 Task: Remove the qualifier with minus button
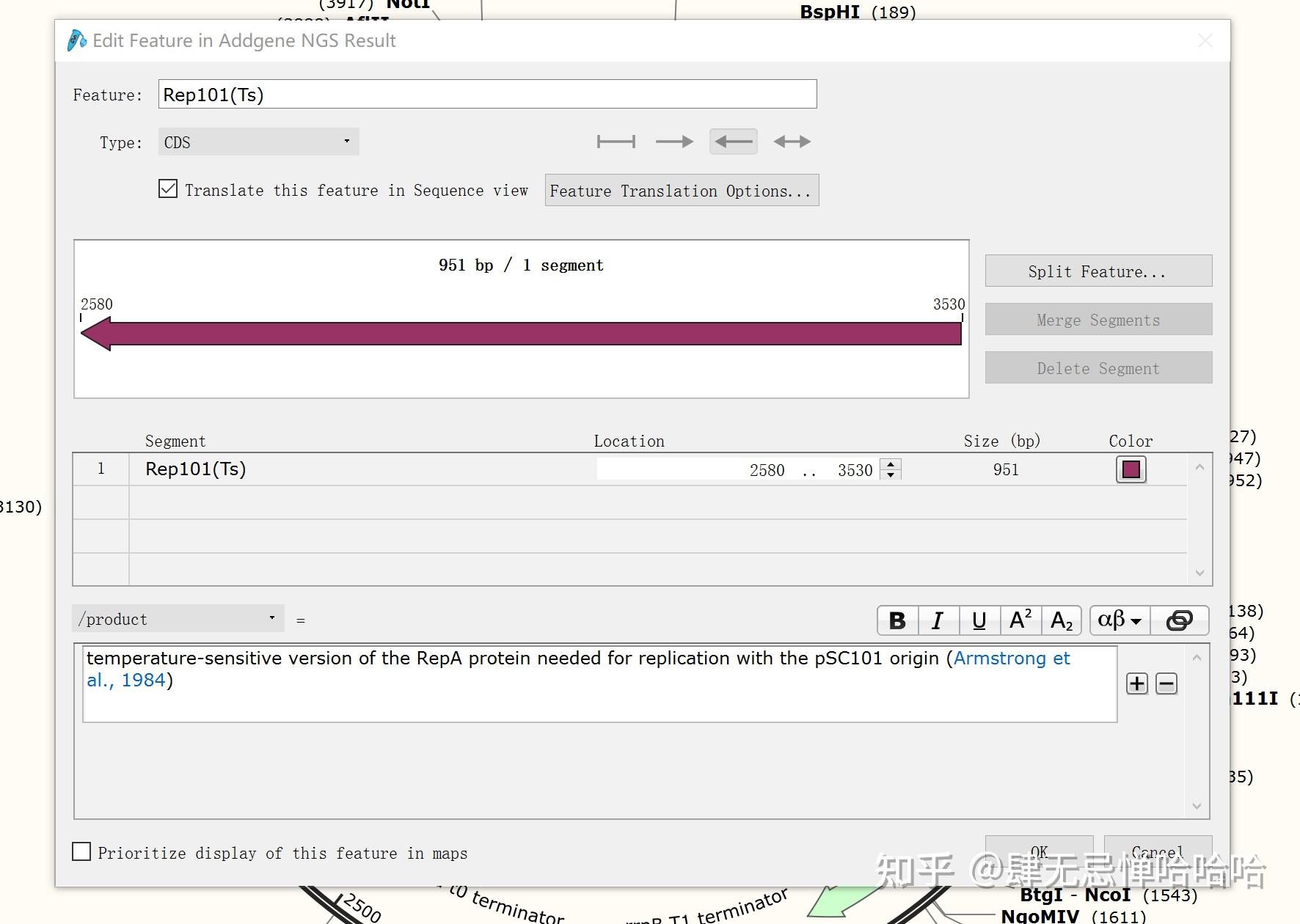(1166, 683)
